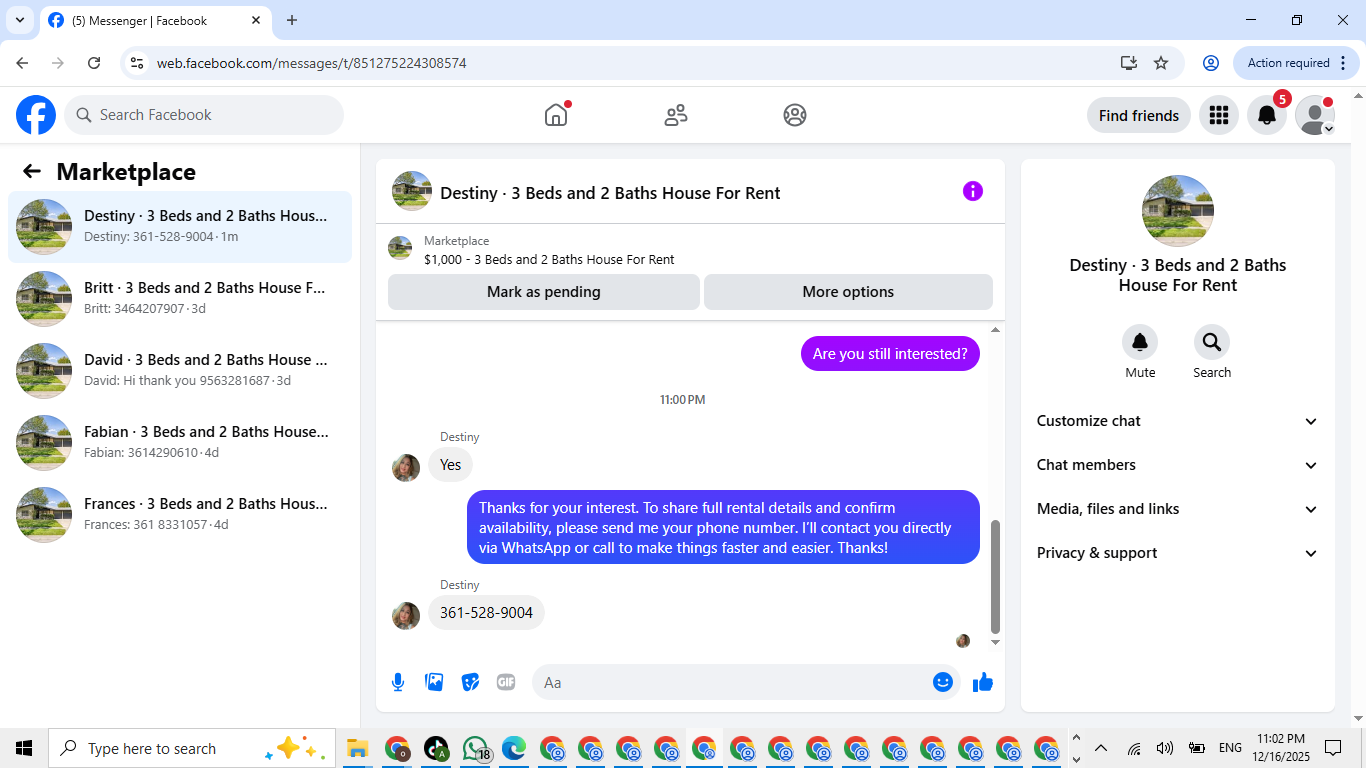
Task: Expand the Chat members section
Action: point(1178,465)
